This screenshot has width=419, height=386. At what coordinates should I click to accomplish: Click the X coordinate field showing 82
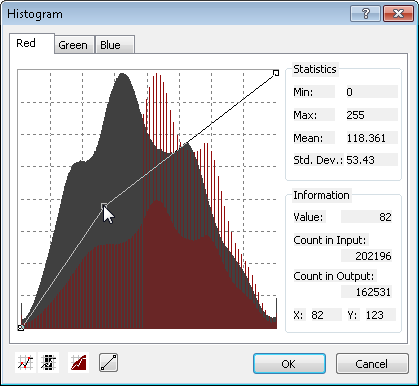pyautogui.click(x=324, y=315)
